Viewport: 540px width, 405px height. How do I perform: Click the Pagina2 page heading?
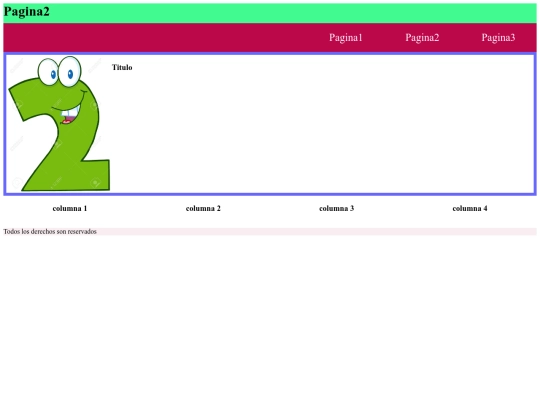[x=27, y=12]
